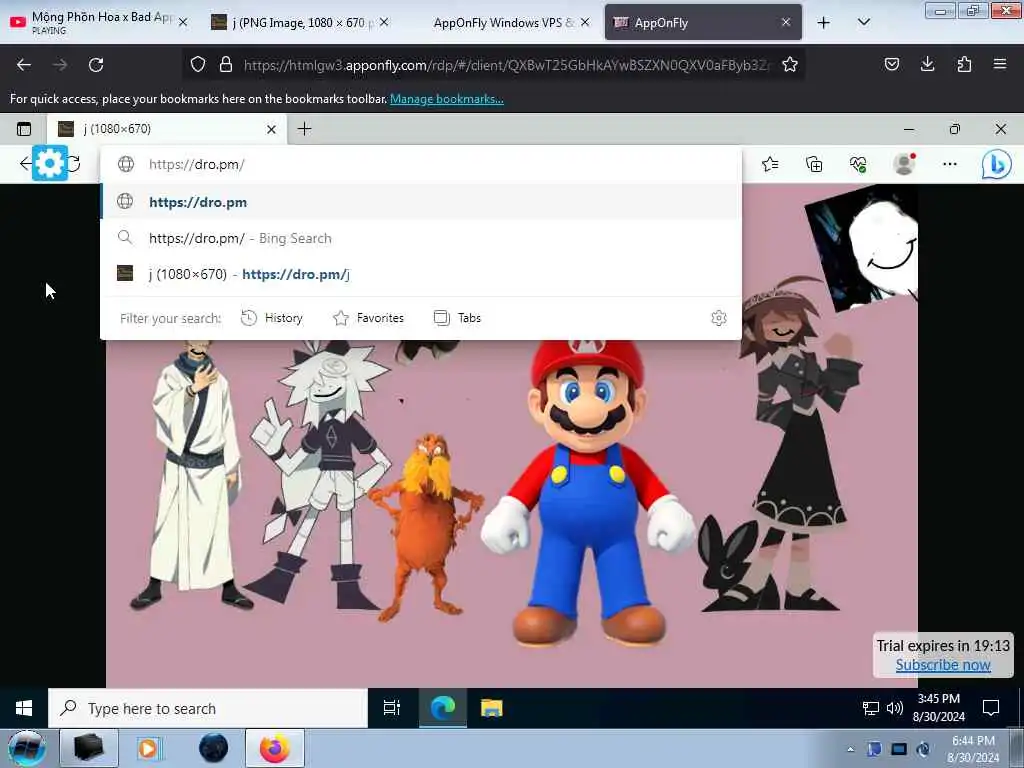This screenshot has width=1024, height=768.
Task: Switch to Mộng Phồn Hoa YouTube tab
Action: (99, 22)
